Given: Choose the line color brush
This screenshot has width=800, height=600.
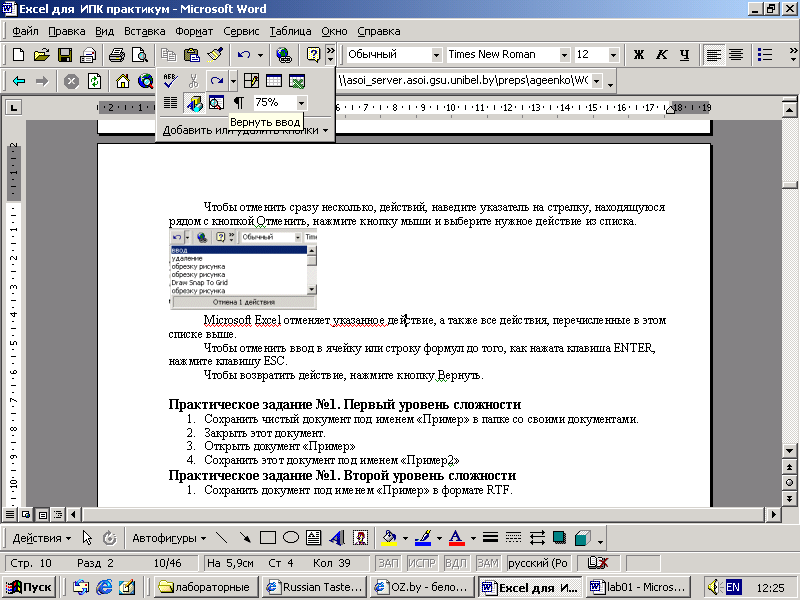Looking at the screenshot, I should [423, 538].
